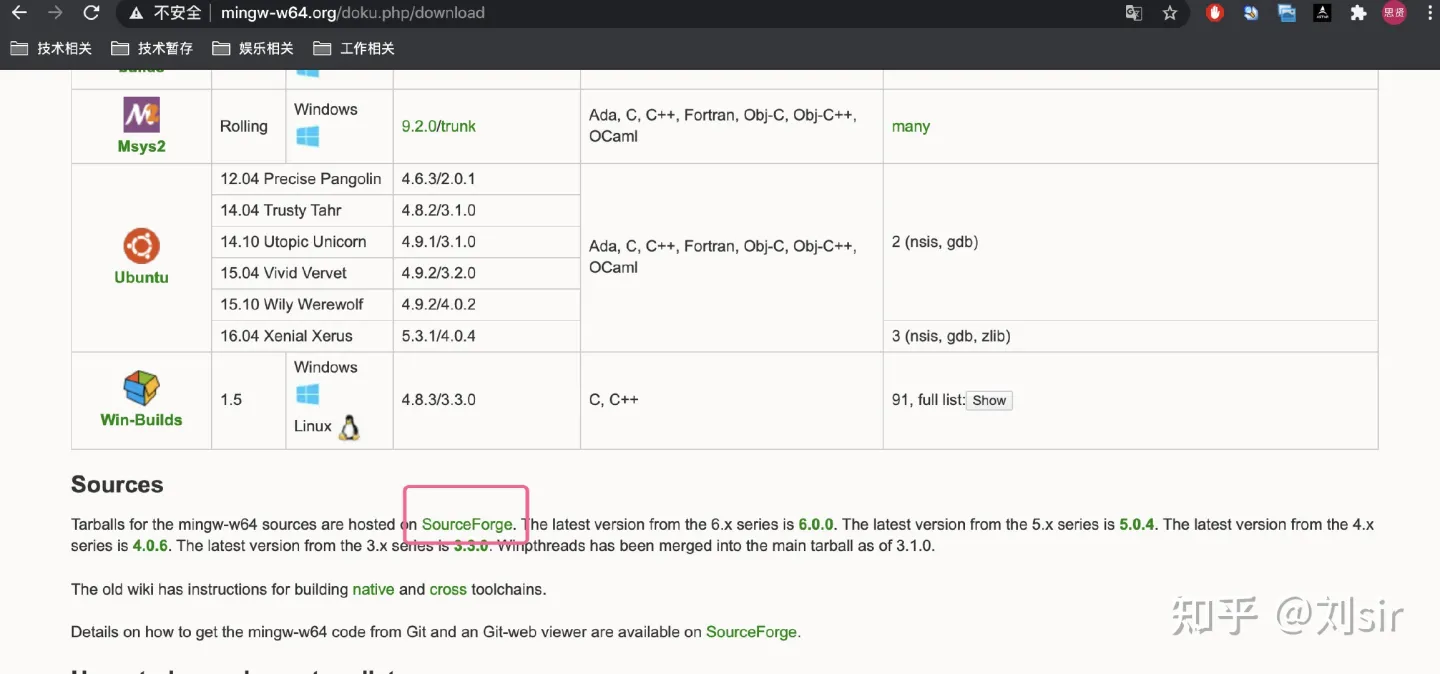Image resolution: width=1440 pixels, height=674 pixels.
Task: Click the 6.0.0 version link
Action: 816,524
